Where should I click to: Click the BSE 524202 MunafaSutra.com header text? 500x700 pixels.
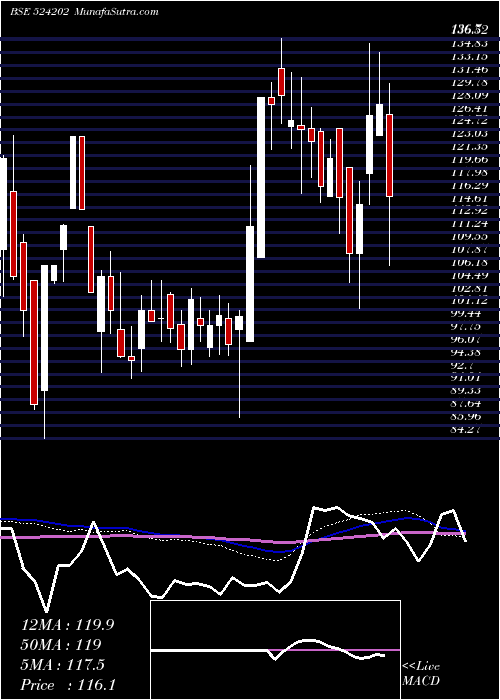[84, 12]
